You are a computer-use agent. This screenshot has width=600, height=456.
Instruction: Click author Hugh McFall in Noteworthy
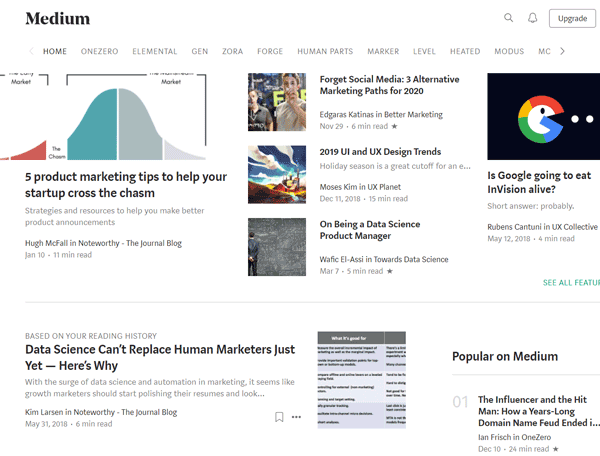[x=103, y=243]
